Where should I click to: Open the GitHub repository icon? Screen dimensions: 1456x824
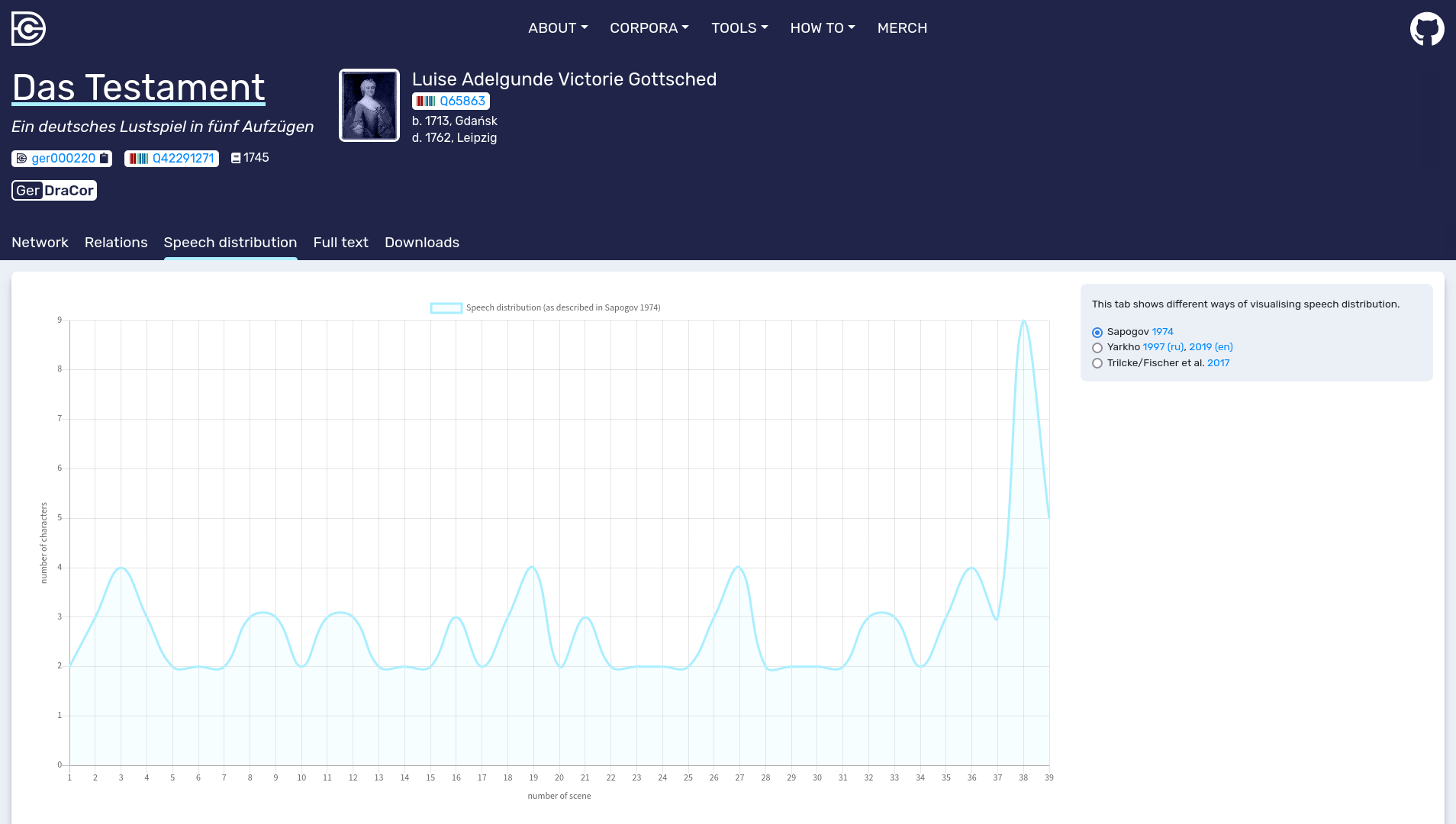(x=1427, y=28)
